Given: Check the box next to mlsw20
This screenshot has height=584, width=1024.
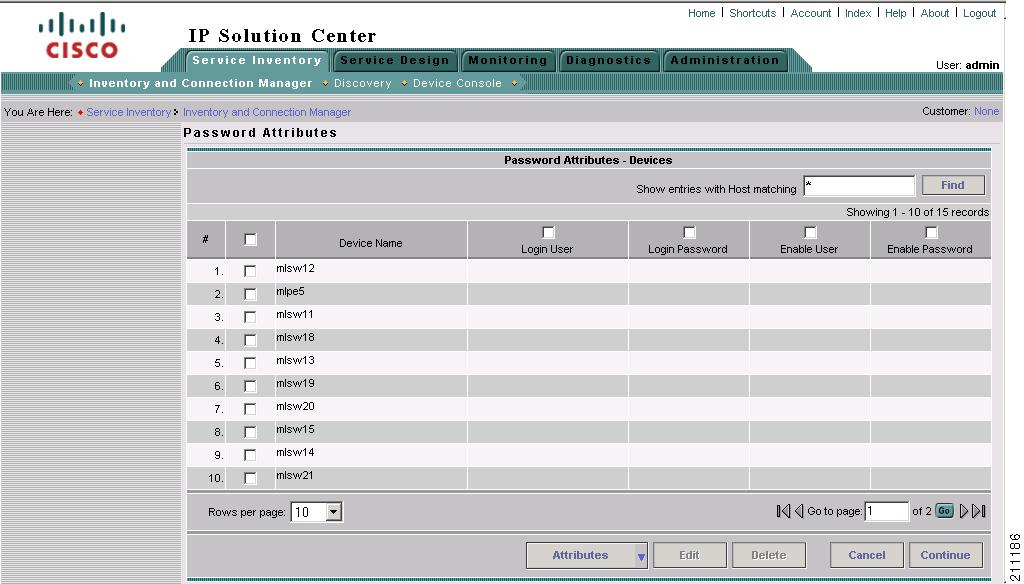Looking at the screenshot, I should (250, 409).
